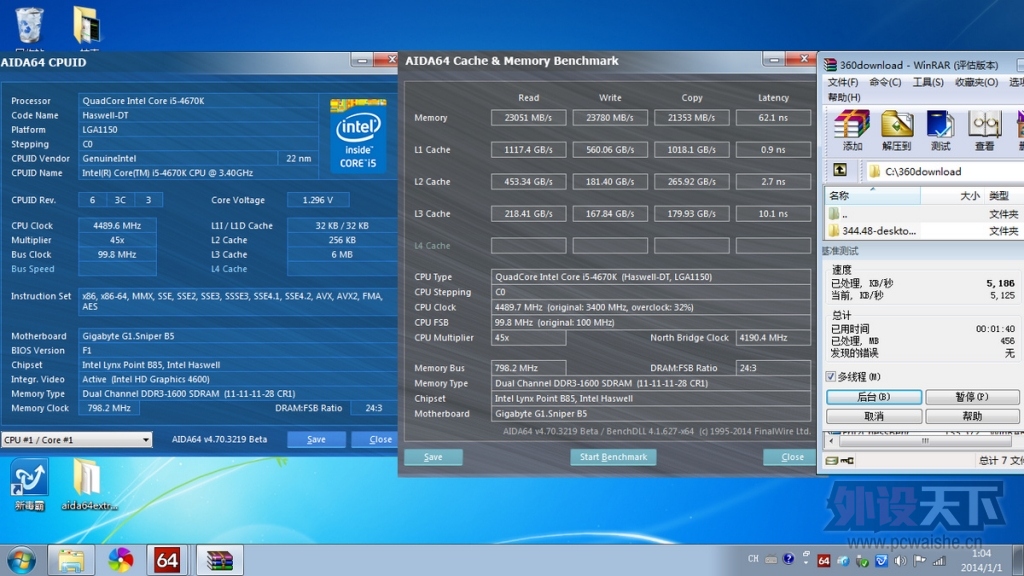Open the CPU #1 / Core #1 dropdown
1024x576 pixels.
(x=77, y=440)
